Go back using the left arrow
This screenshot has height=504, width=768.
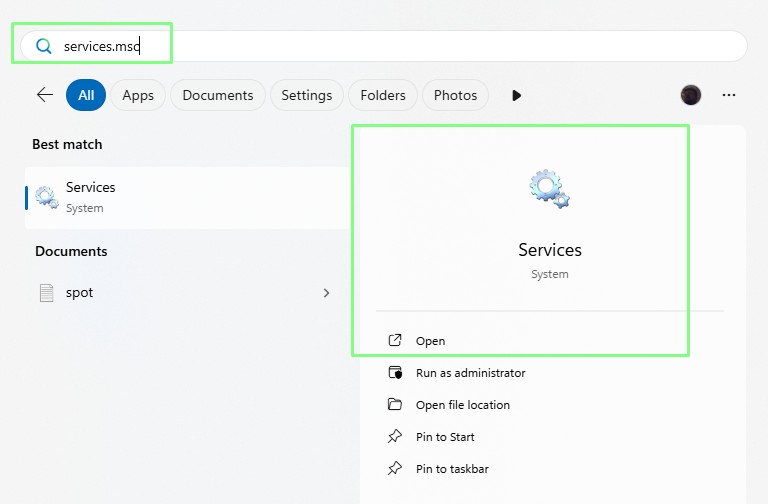(45, 95)
